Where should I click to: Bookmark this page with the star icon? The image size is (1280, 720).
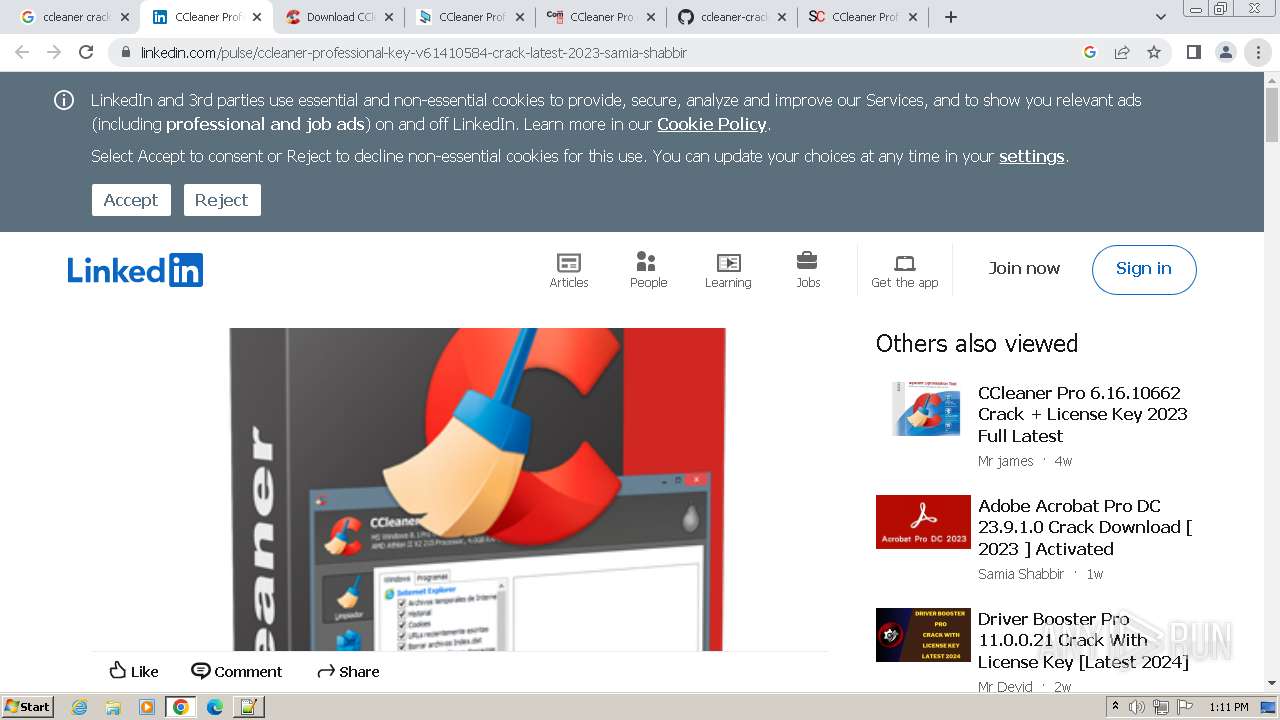click(x=1154, y=52)
